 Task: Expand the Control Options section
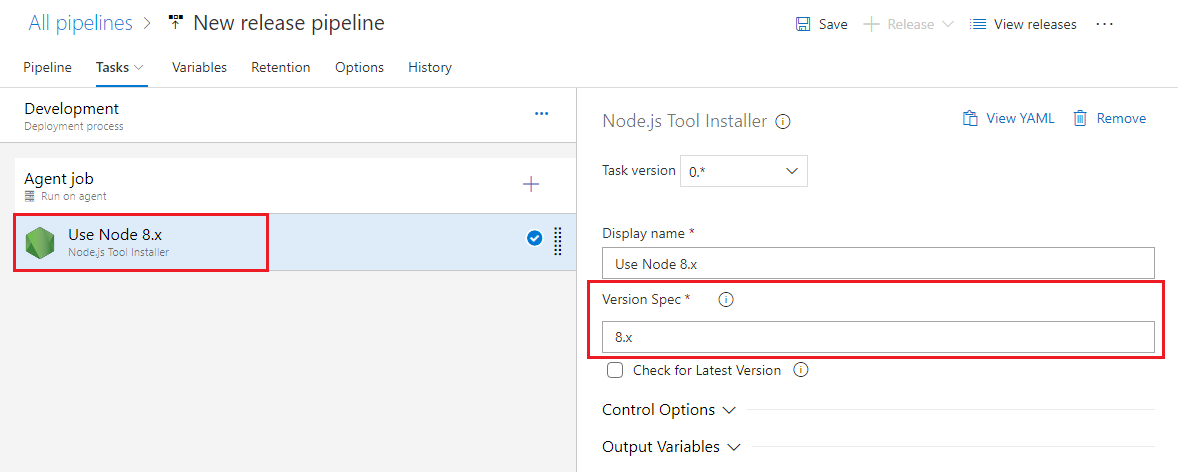(x=669, y=410)
